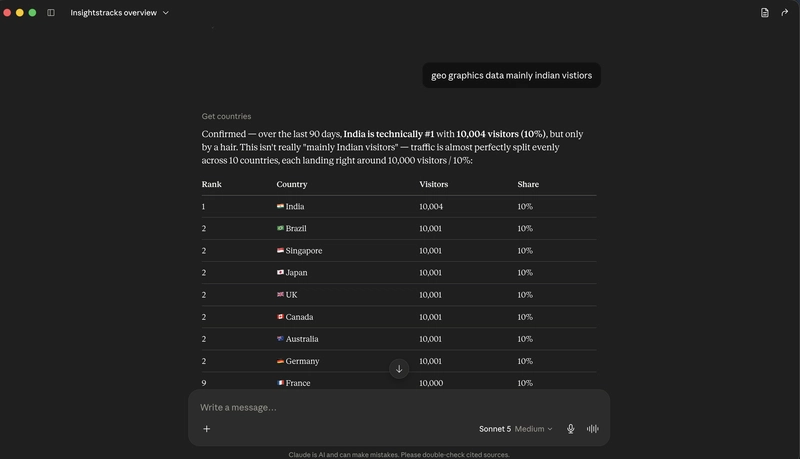
Task: Toggle the sidebar panel icon
Action: point(51,13)
